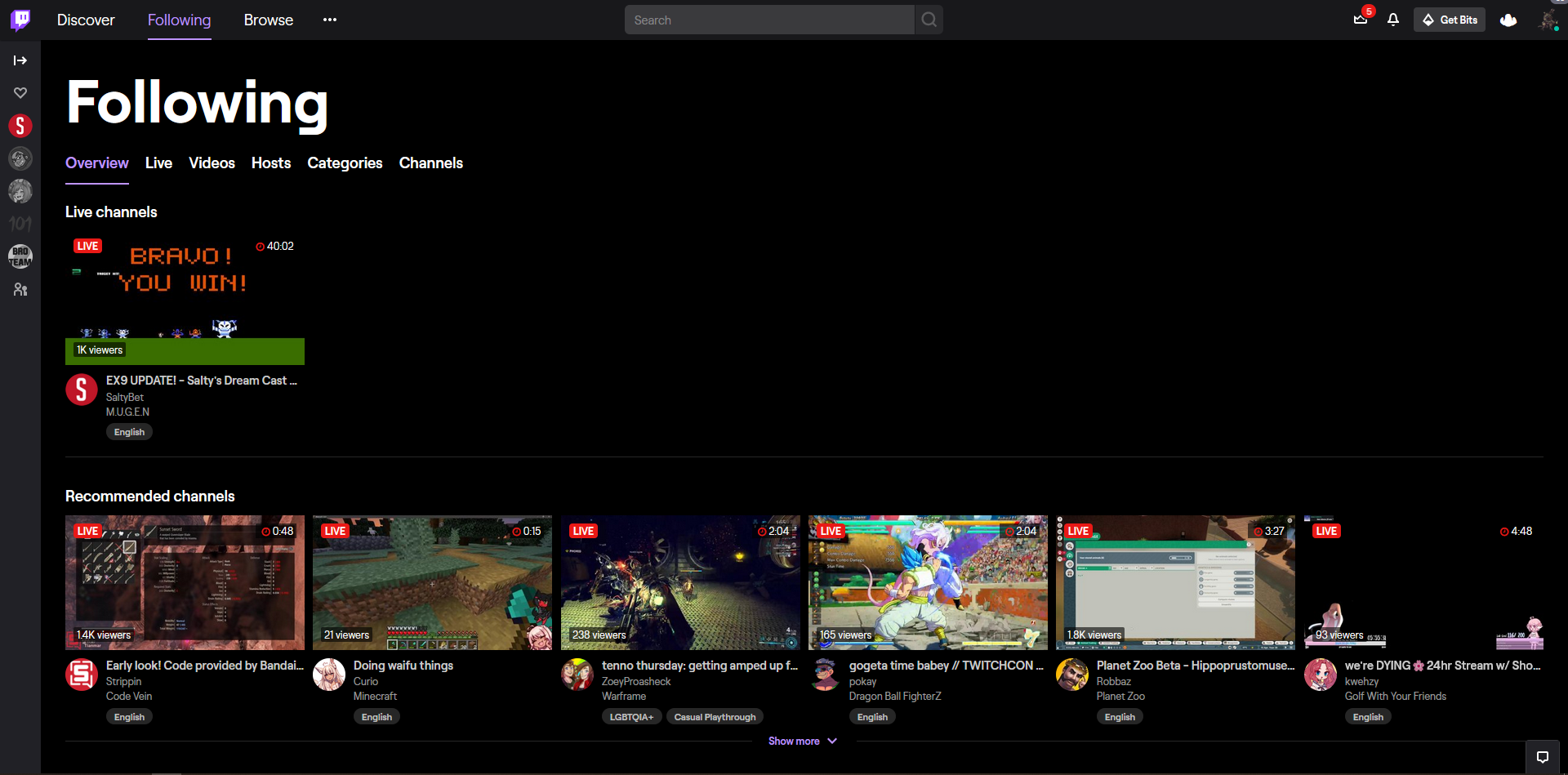Open SaltyBet channel from the sidebar
1568x775 pixels.
[20, 126]
